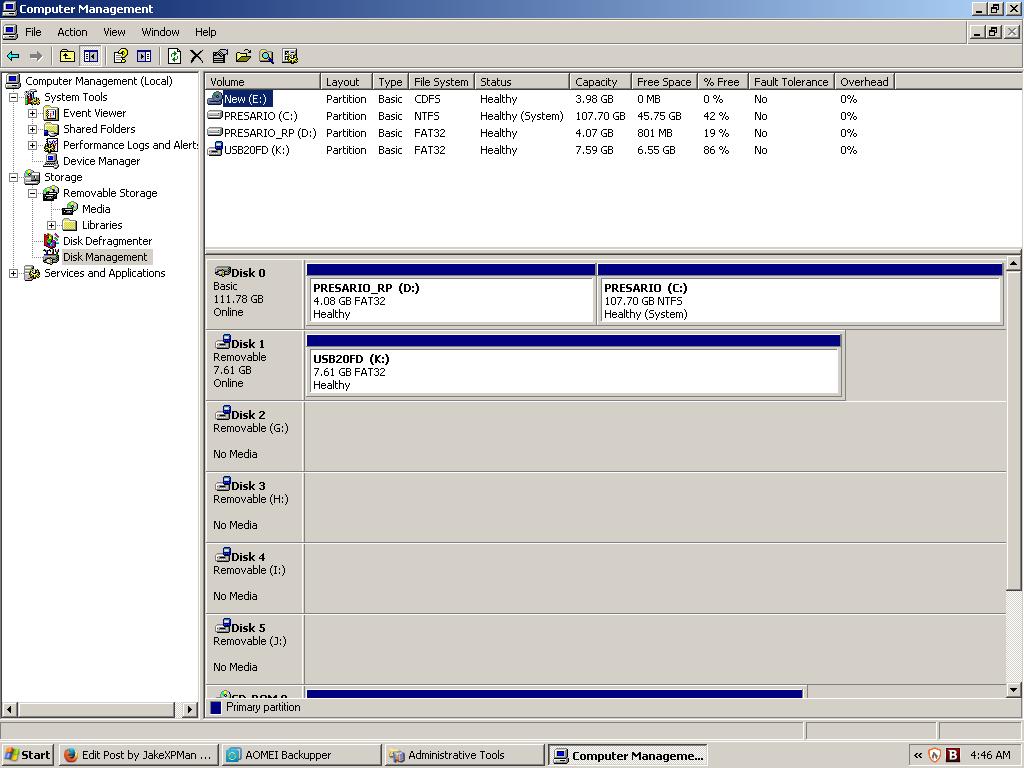
Task: Expand Services and Applications node
Action: pyautogui.click(x=13, y=273)
